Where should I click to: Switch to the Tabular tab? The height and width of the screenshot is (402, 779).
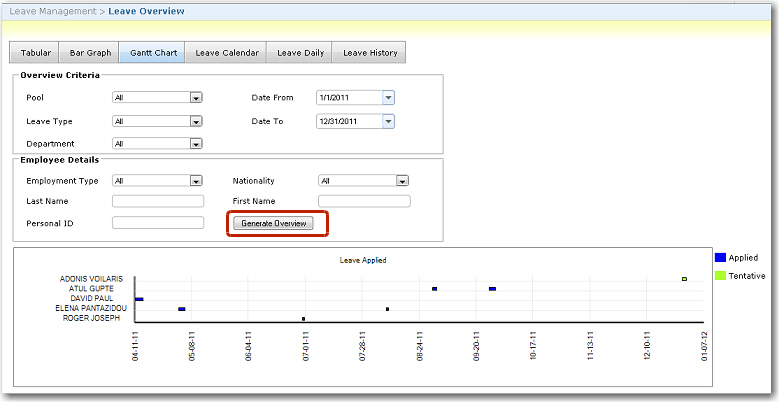click(35, 53)
